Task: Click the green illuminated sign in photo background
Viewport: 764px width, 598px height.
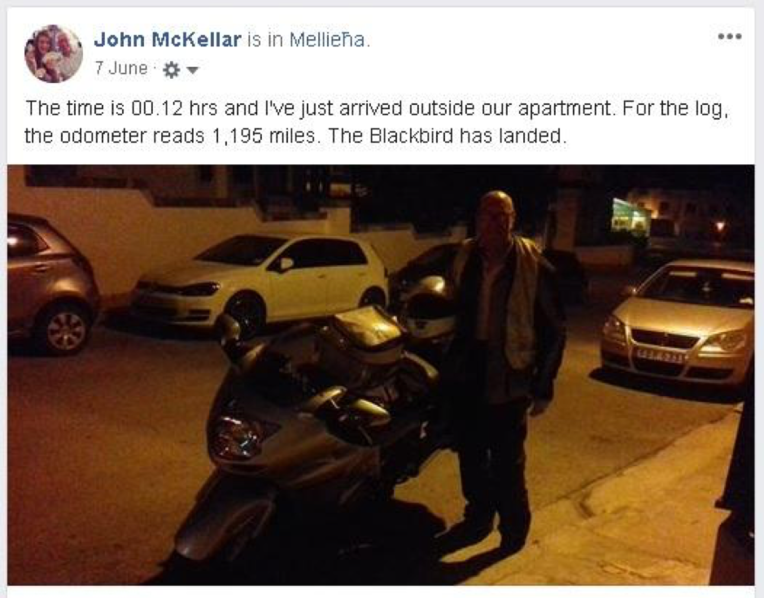Action: click(630, 215)
